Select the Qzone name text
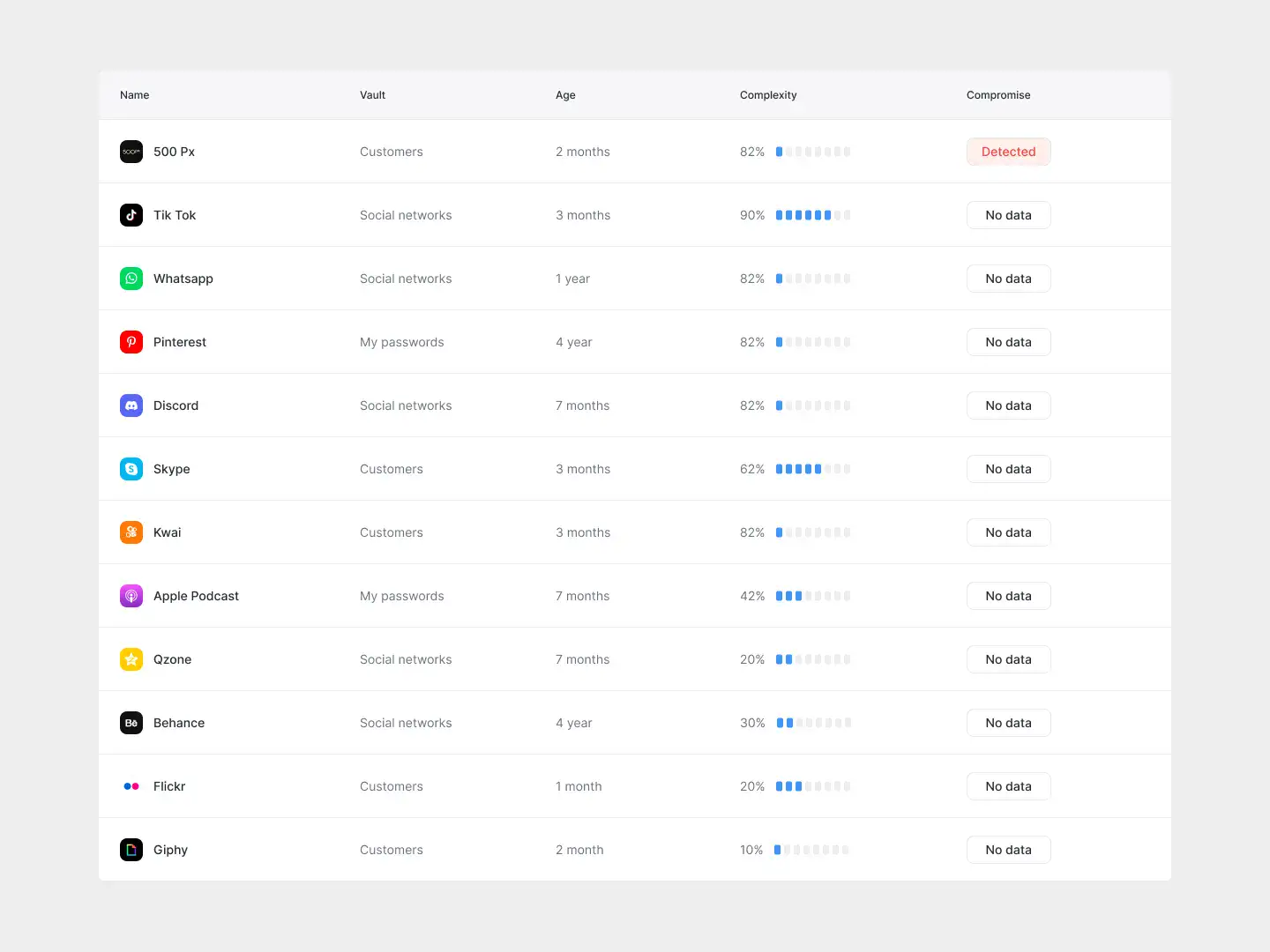1270x952 pixels. click(x=172, y=659)
